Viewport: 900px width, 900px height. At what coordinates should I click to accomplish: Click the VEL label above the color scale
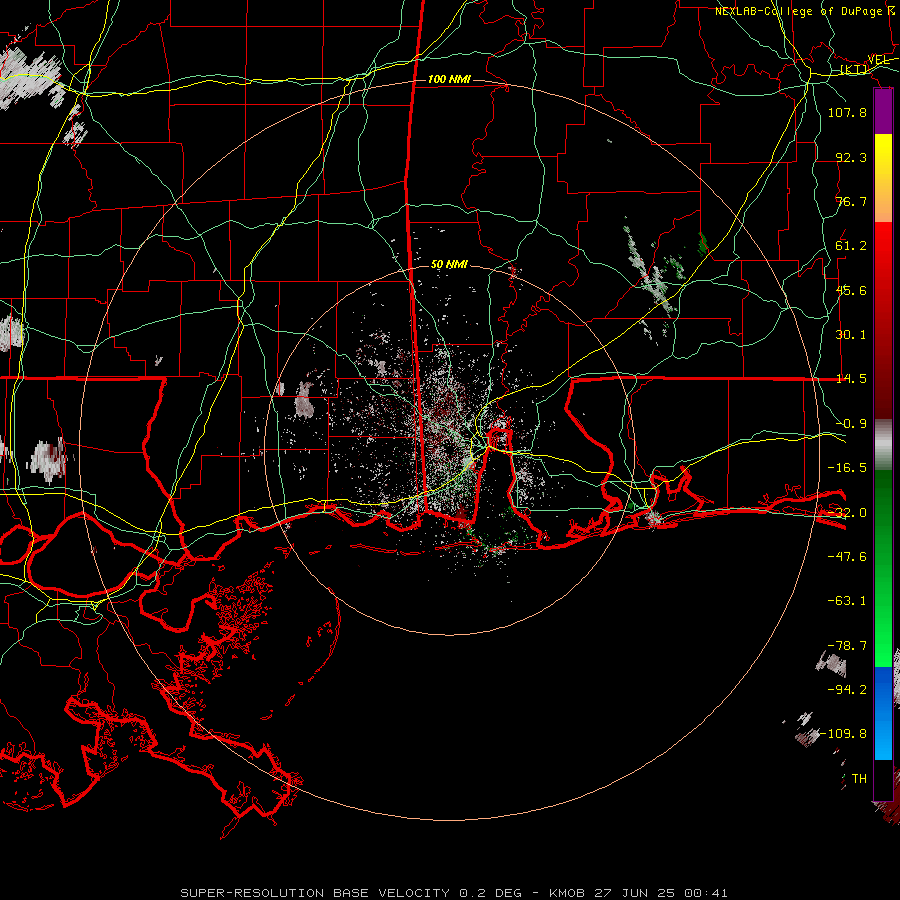pyautogui.click(x=878, y=60)
